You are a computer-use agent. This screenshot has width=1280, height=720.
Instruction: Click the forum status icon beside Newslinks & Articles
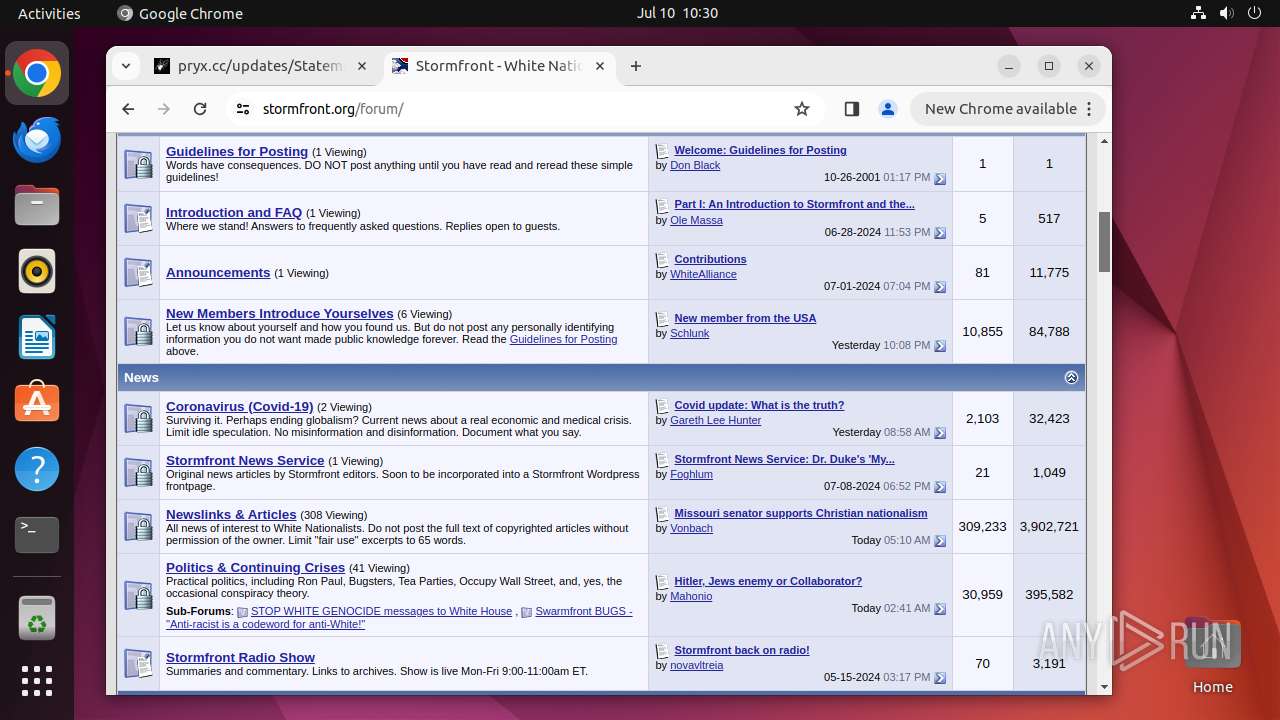138,526
